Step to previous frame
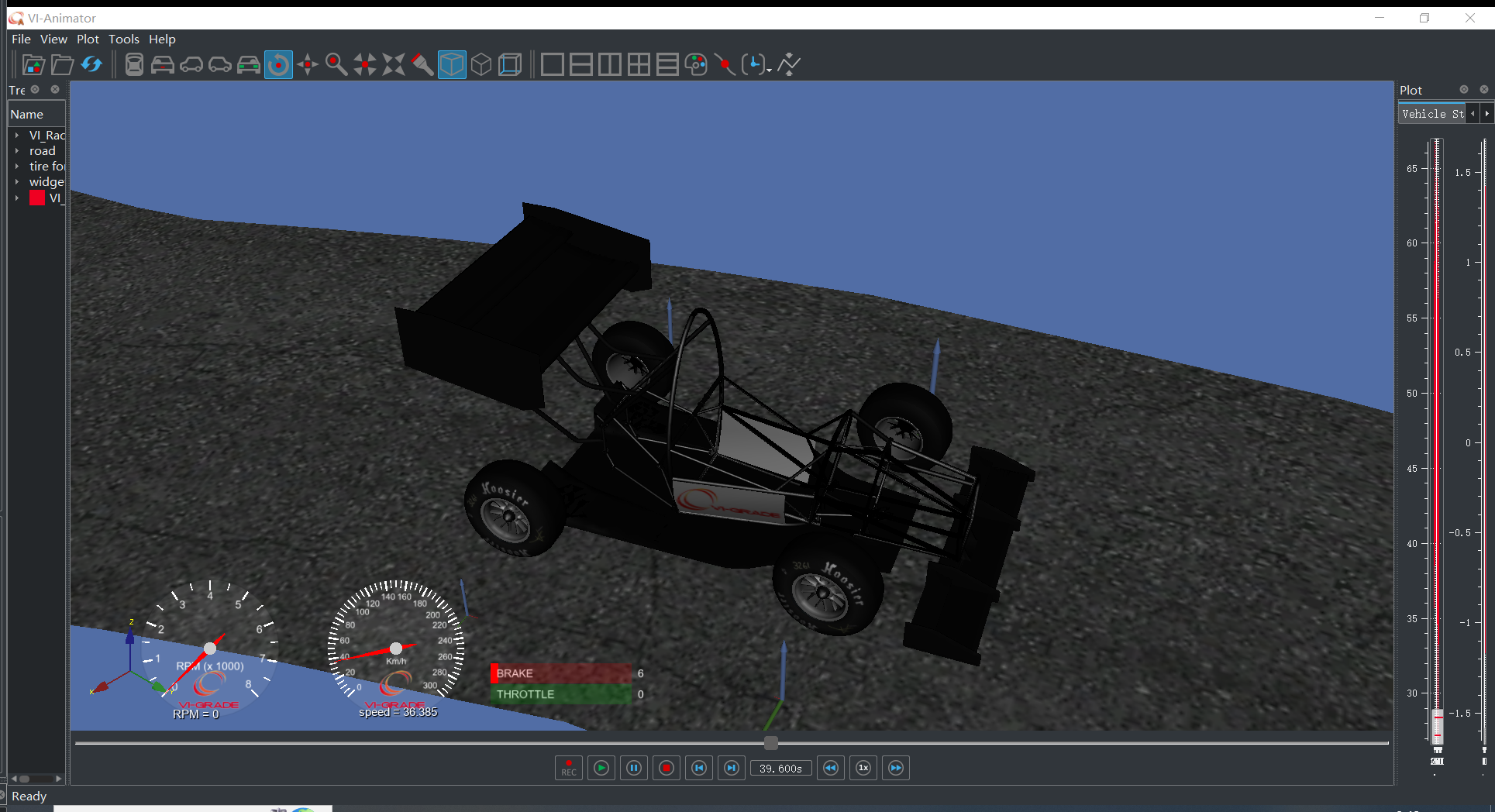Viewport: 1495px width, 812px height. pos(699,768)
